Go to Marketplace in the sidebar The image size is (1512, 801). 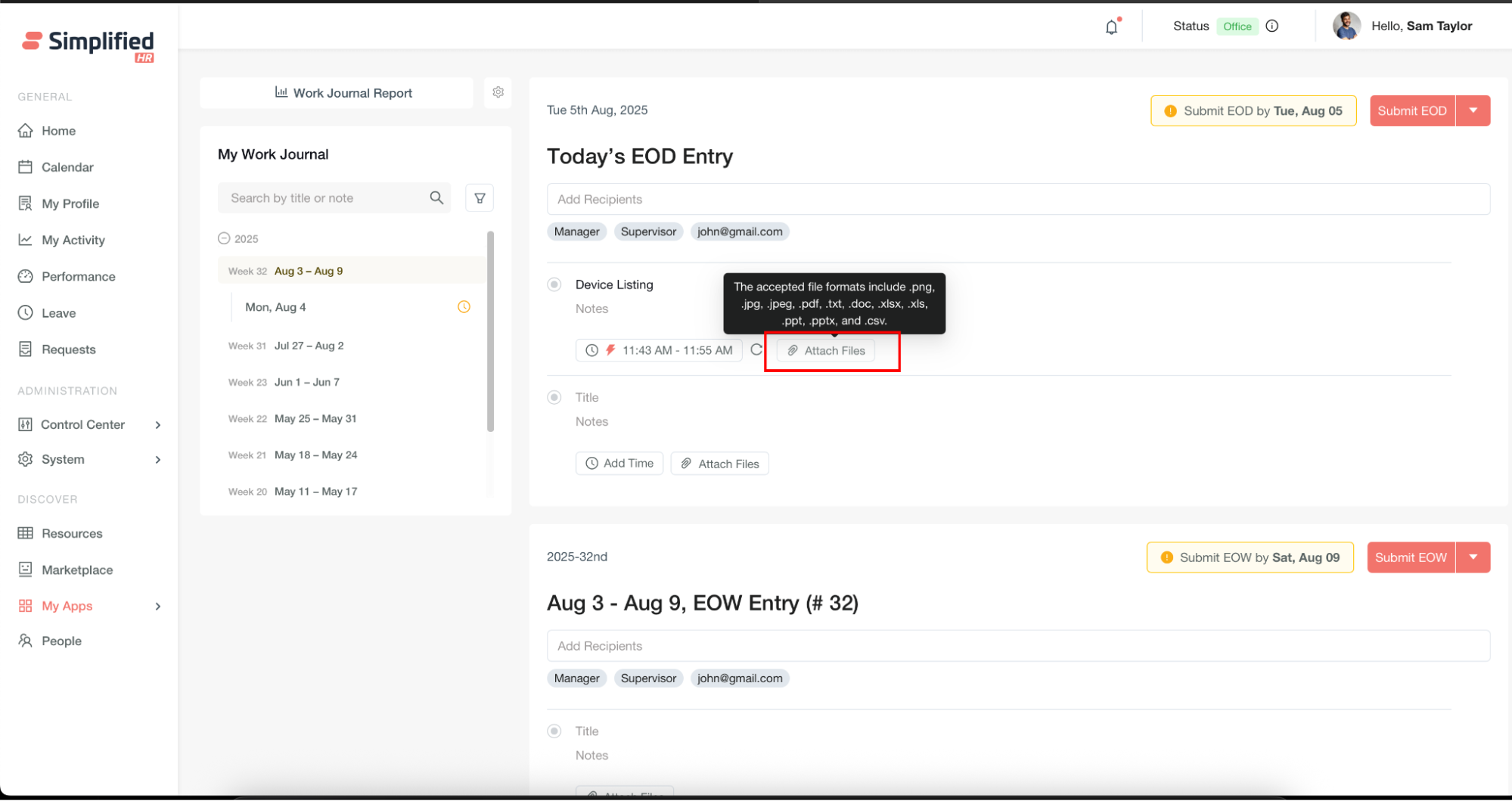[76, 570]
